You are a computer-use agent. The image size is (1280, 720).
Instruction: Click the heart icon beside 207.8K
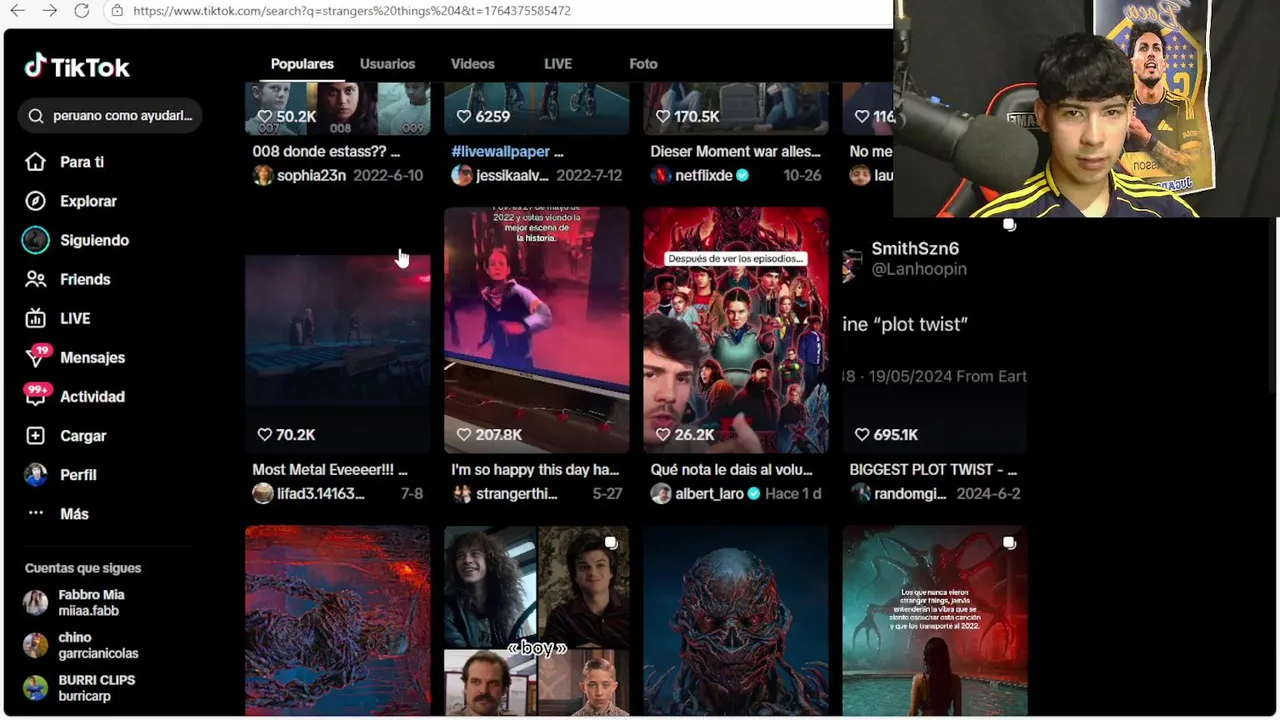pos(463,434)
